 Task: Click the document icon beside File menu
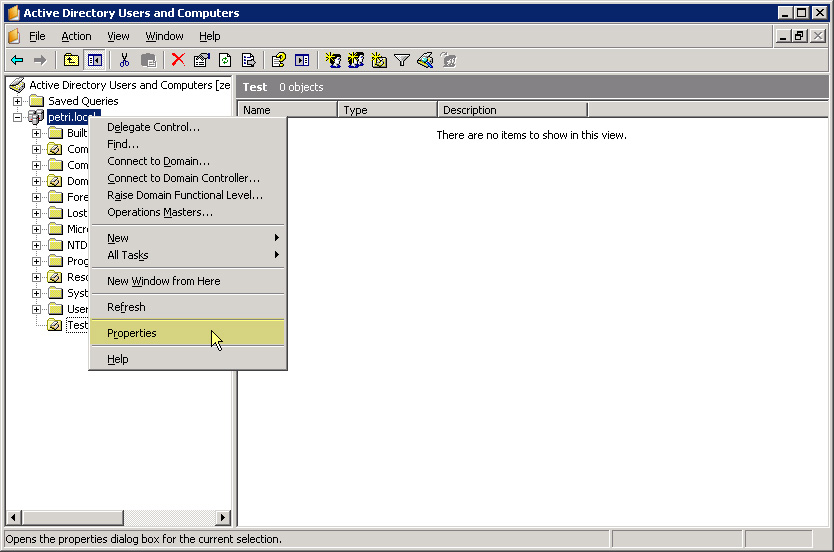(14, 36)
